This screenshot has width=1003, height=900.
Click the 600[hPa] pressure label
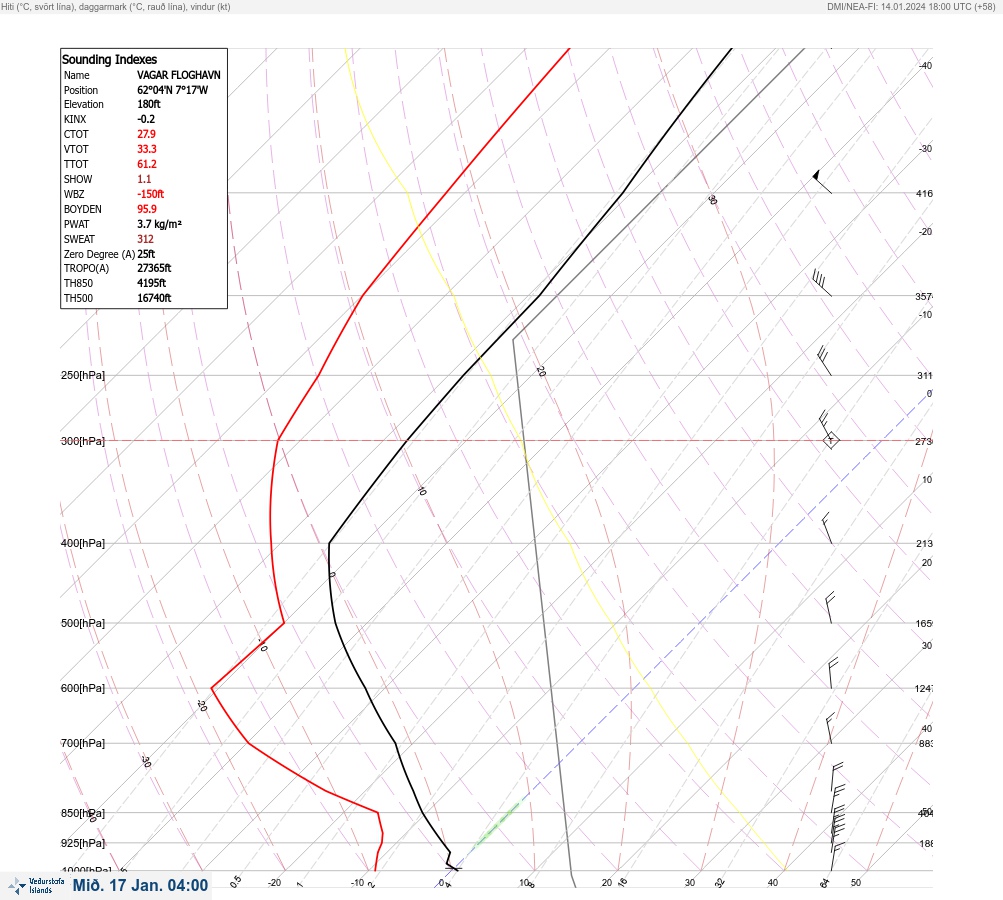tap(83, 688)
